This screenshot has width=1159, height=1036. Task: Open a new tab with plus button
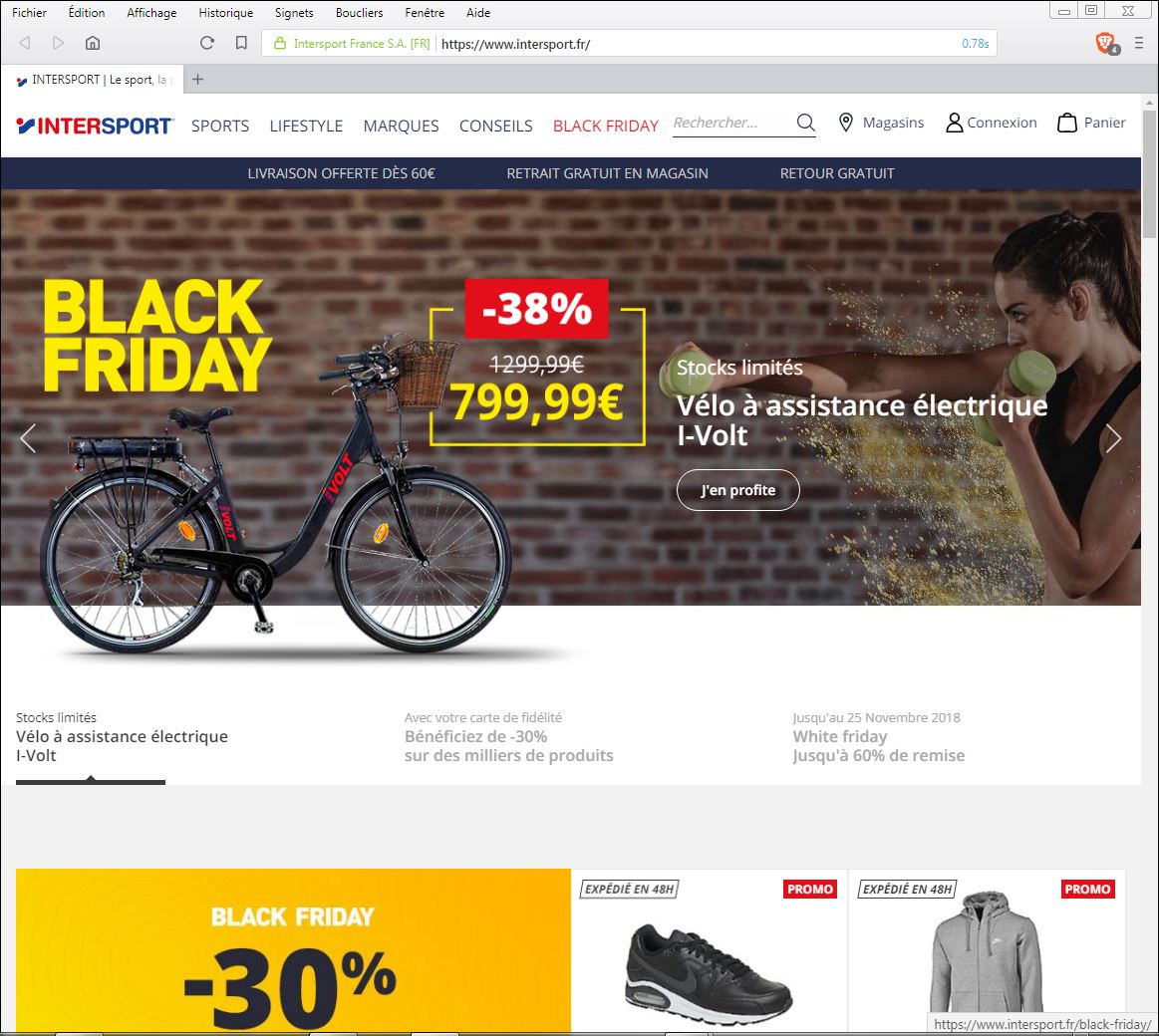point(197,79)
